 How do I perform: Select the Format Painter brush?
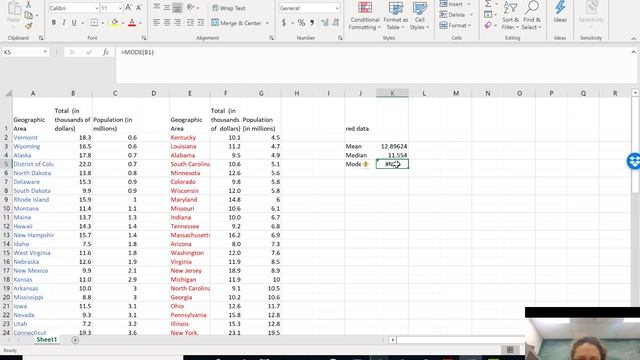click(x=29, y=26)
